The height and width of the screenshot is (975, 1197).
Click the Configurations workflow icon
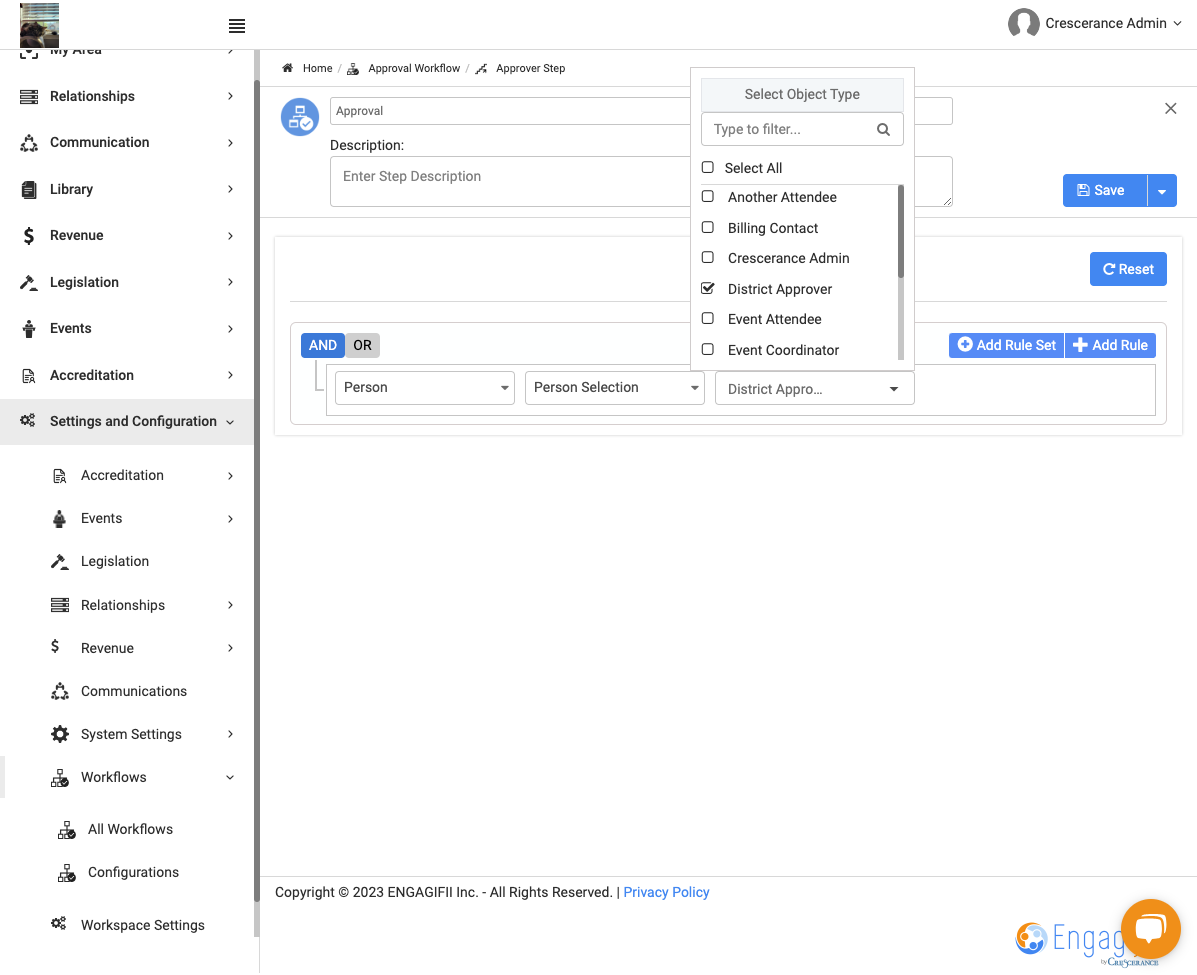pos(67,873)
